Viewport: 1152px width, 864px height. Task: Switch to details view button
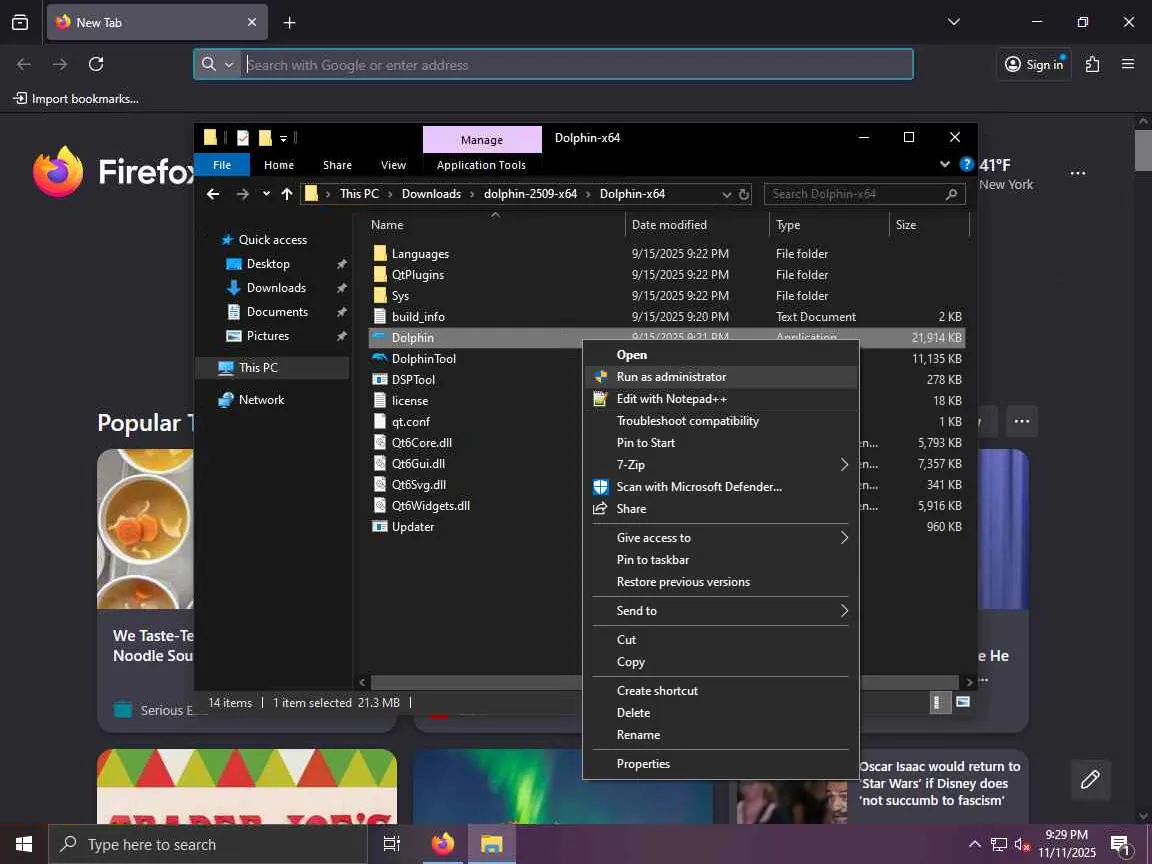tap(938, 702)
